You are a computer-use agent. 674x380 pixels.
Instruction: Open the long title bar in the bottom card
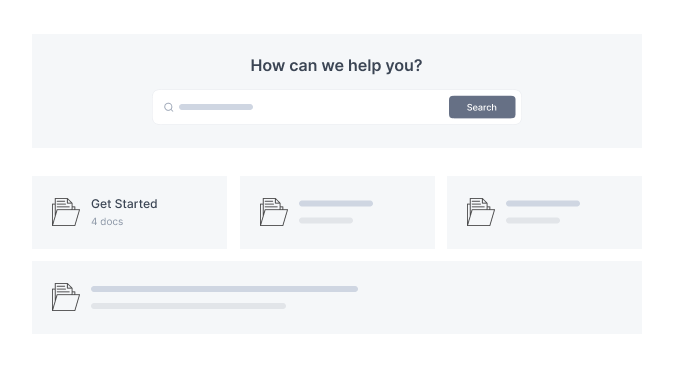pos(224,289)
